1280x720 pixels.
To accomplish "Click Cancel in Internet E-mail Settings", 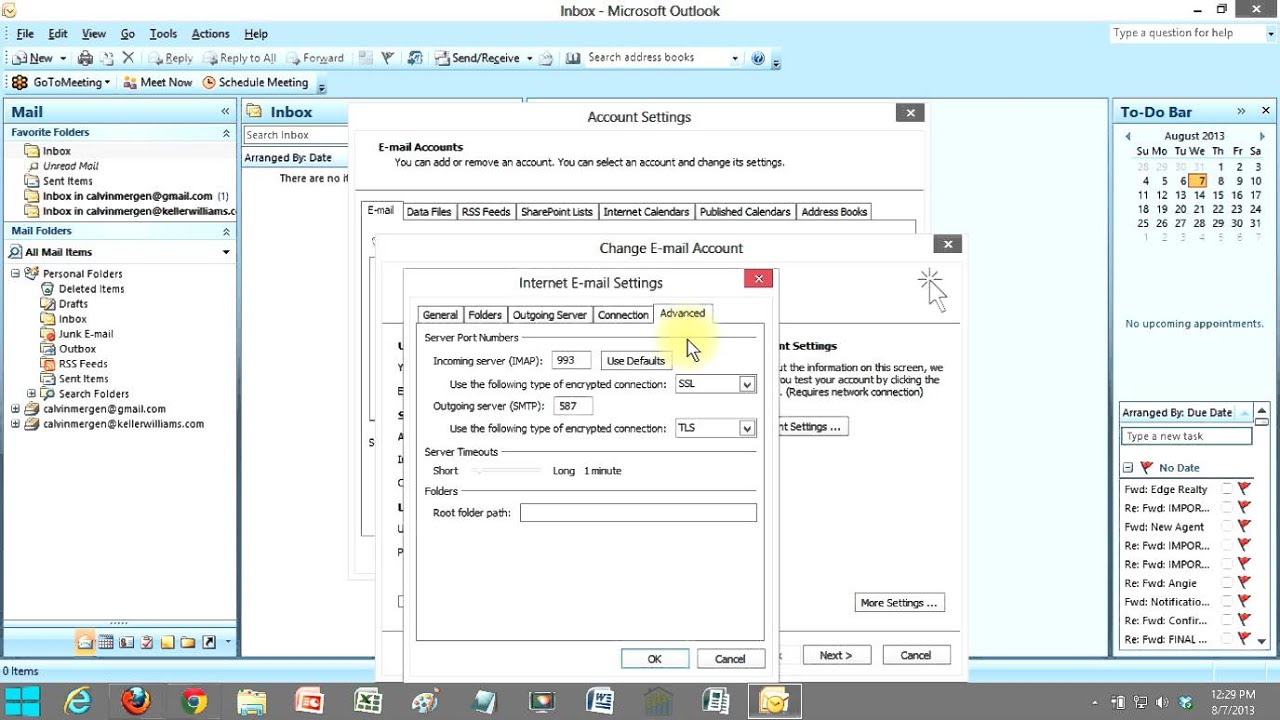I will (x=730, y=658).
